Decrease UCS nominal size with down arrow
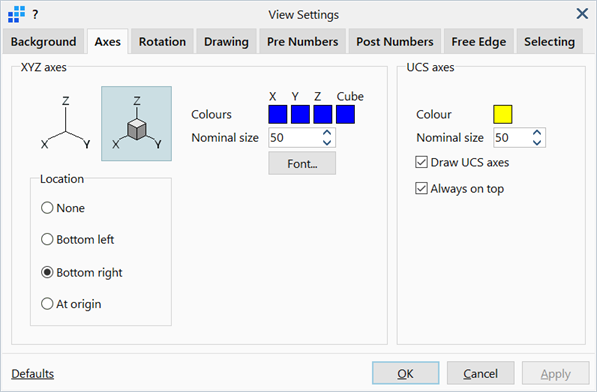This screenshot has height=392, width=597. point(537,142)
